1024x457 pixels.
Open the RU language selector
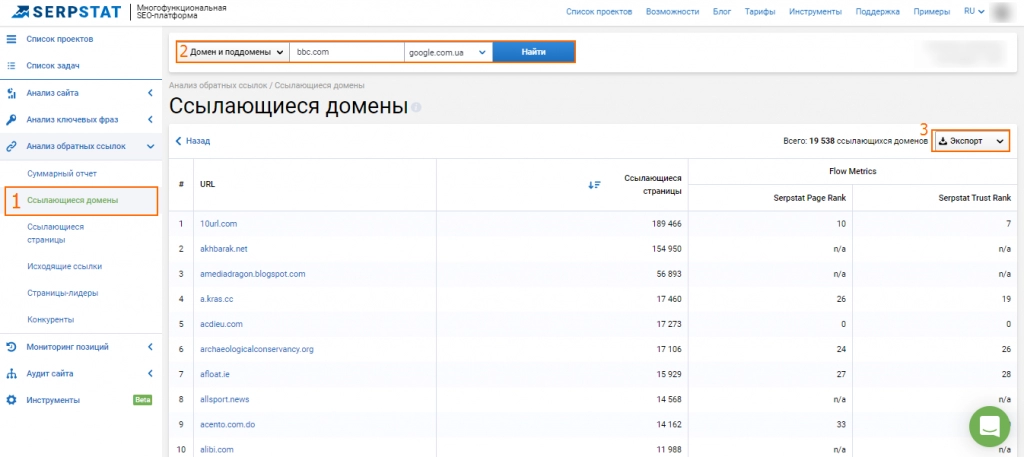point(974,12)
